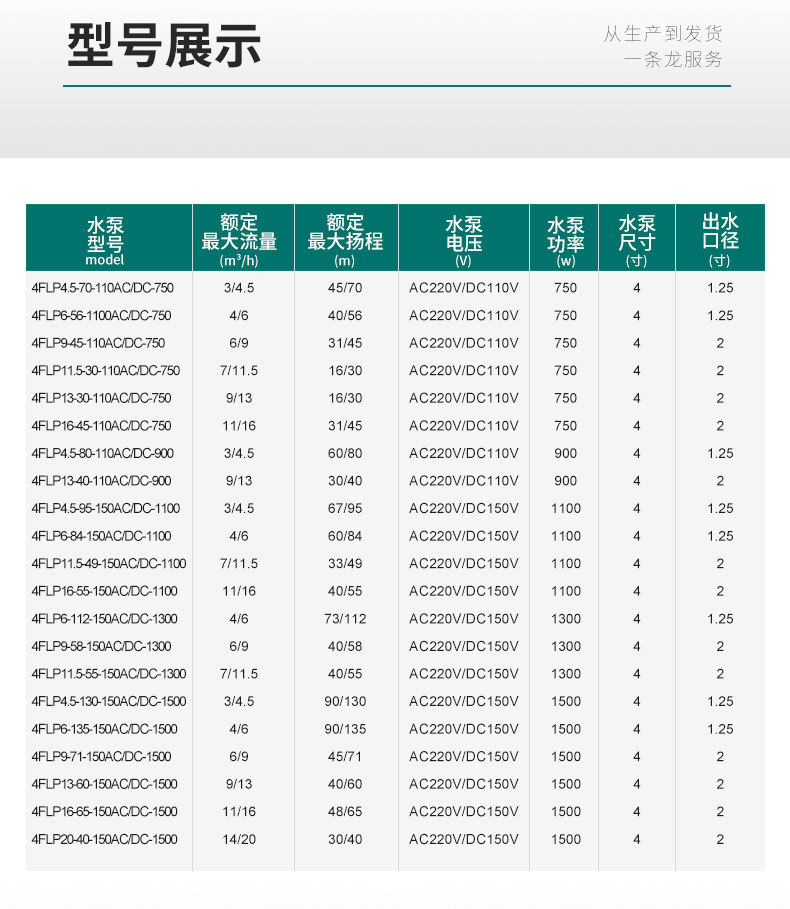Screen dimensions: 790x909
Task: Click the head value 60/80
Action: click(x=345, y=453)
